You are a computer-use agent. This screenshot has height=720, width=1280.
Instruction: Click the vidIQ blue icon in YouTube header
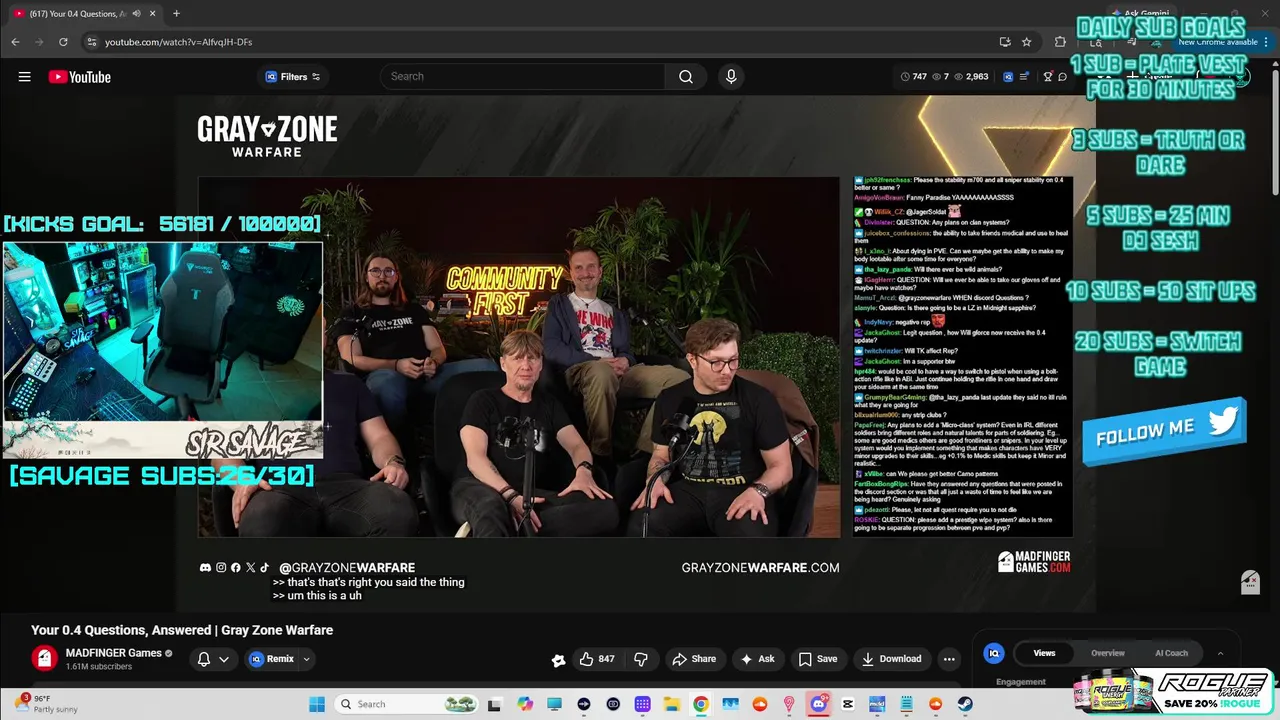1008,76
